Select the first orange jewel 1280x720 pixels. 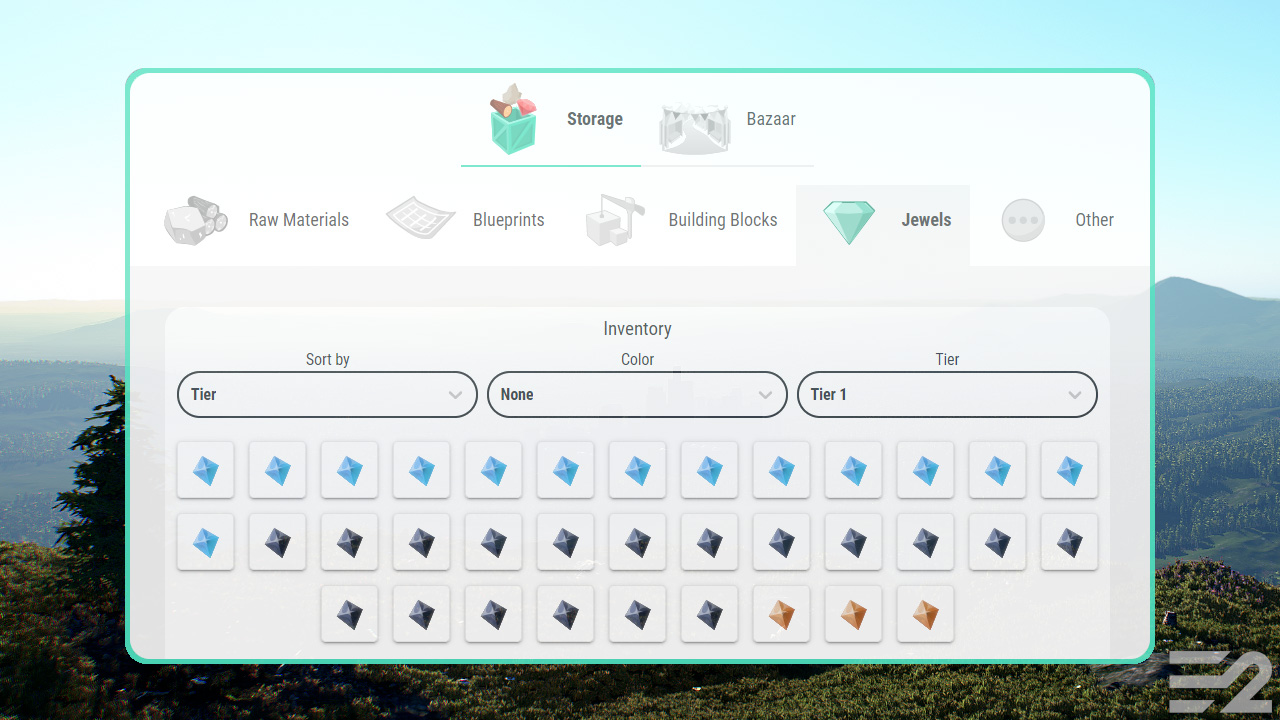coord(781,614)
